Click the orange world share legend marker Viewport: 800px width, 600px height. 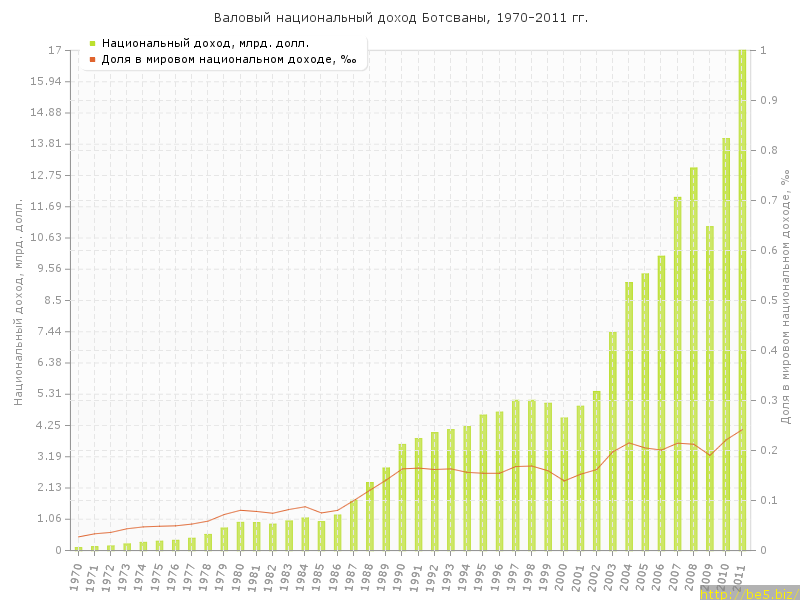point(92,59)
